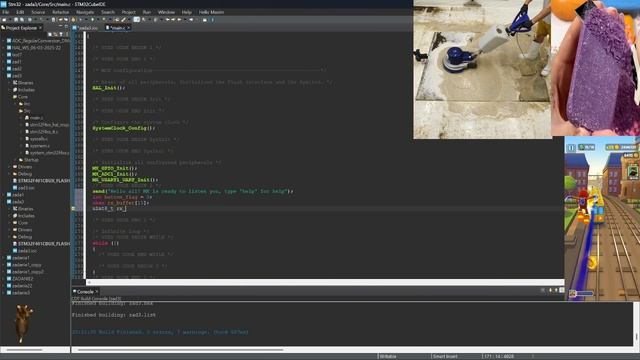Click the MX_GPIO_Init(); code line
This screenshot has height=360, width=640.
[x=115, y=168]
